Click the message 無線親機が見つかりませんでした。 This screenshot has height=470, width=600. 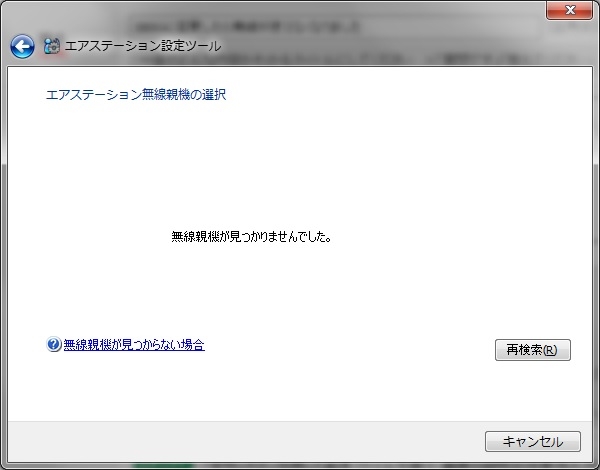click(x=251, y=237)
